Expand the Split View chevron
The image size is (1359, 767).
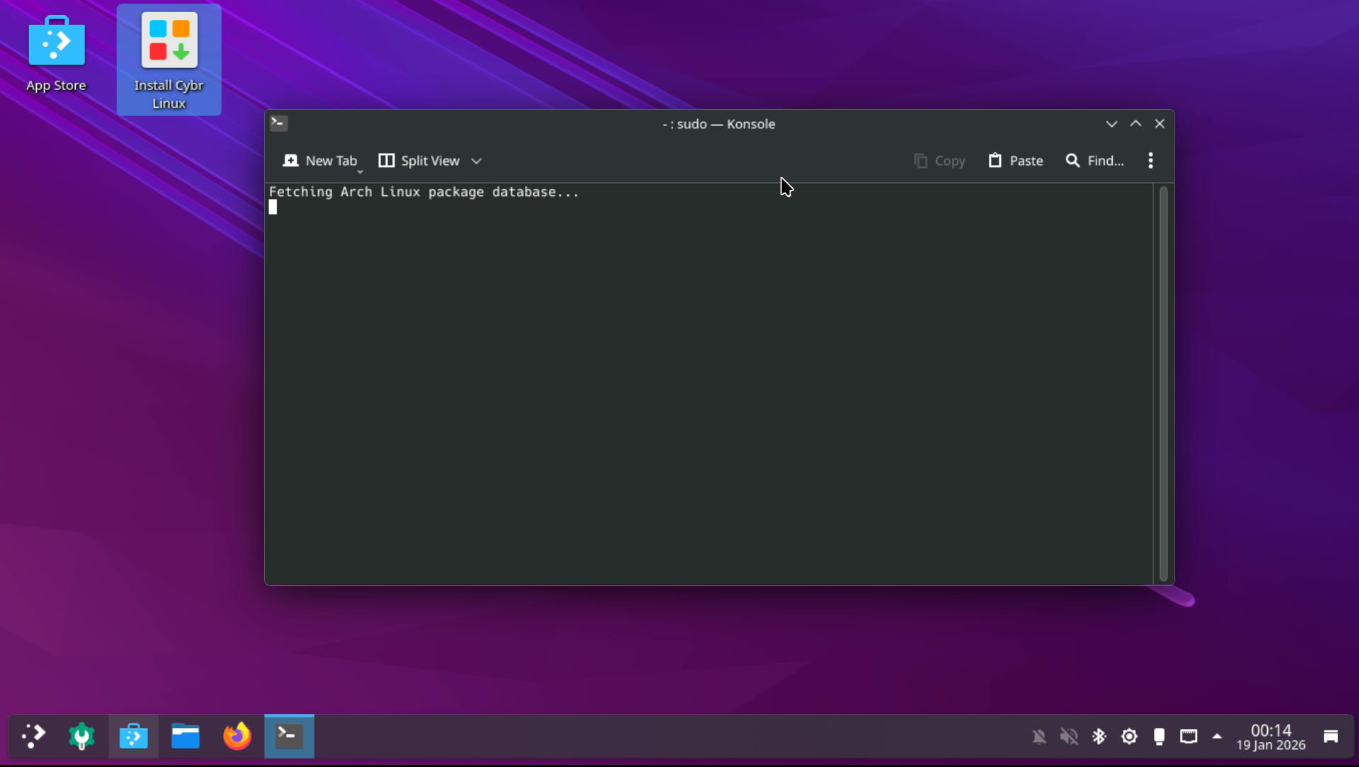pyautogui.click(x=476, y=160)
